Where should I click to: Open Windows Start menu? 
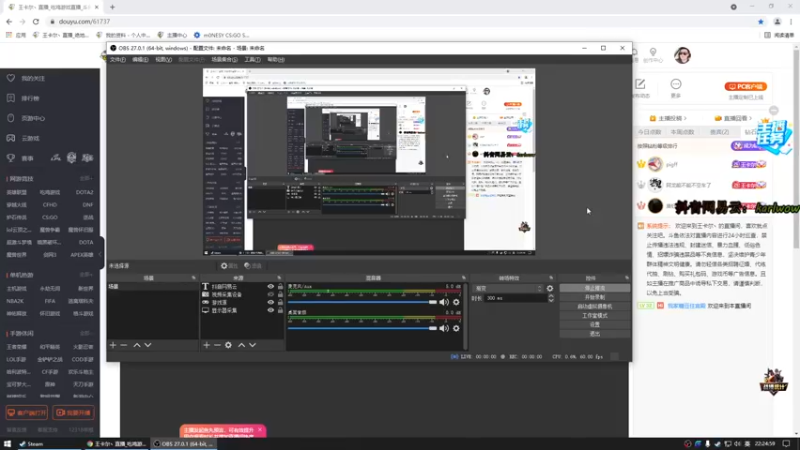point(7,444)
